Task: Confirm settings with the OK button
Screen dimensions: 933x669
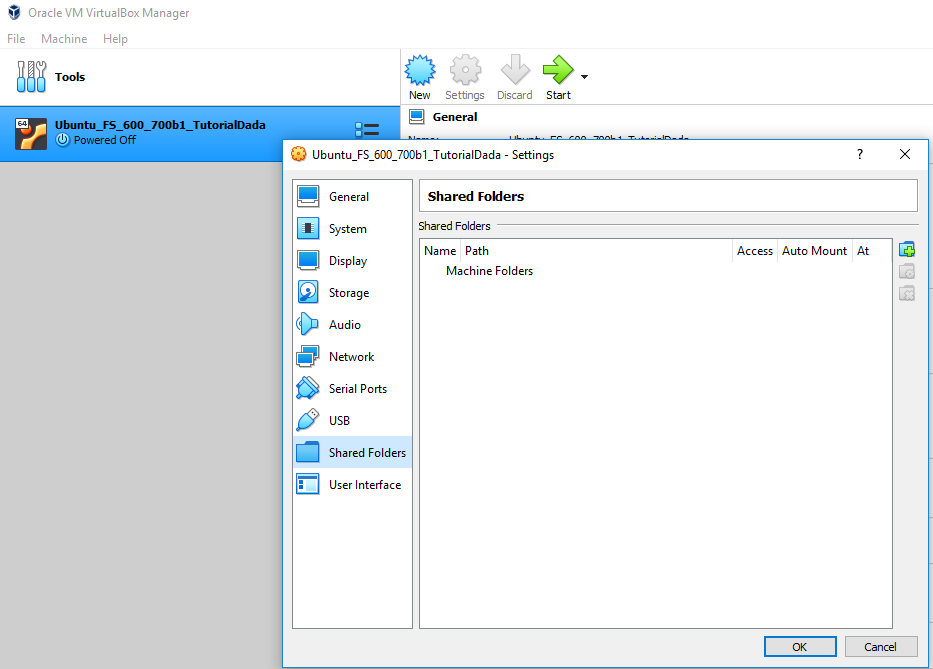Action: [x=799, y=647]
